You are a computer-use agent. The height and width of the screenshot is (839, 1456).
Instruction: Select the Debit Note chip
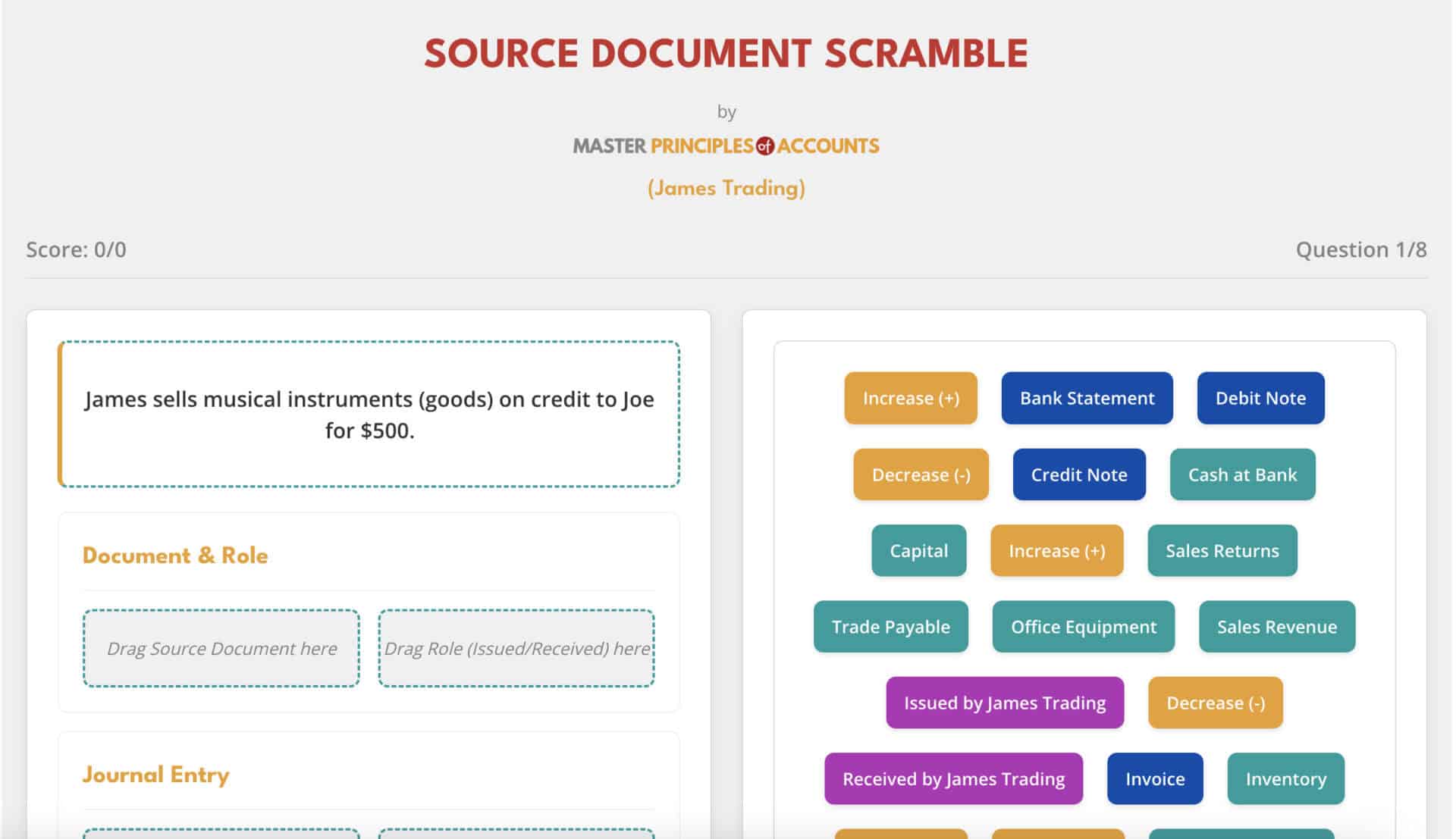(x=1260, y=398)
